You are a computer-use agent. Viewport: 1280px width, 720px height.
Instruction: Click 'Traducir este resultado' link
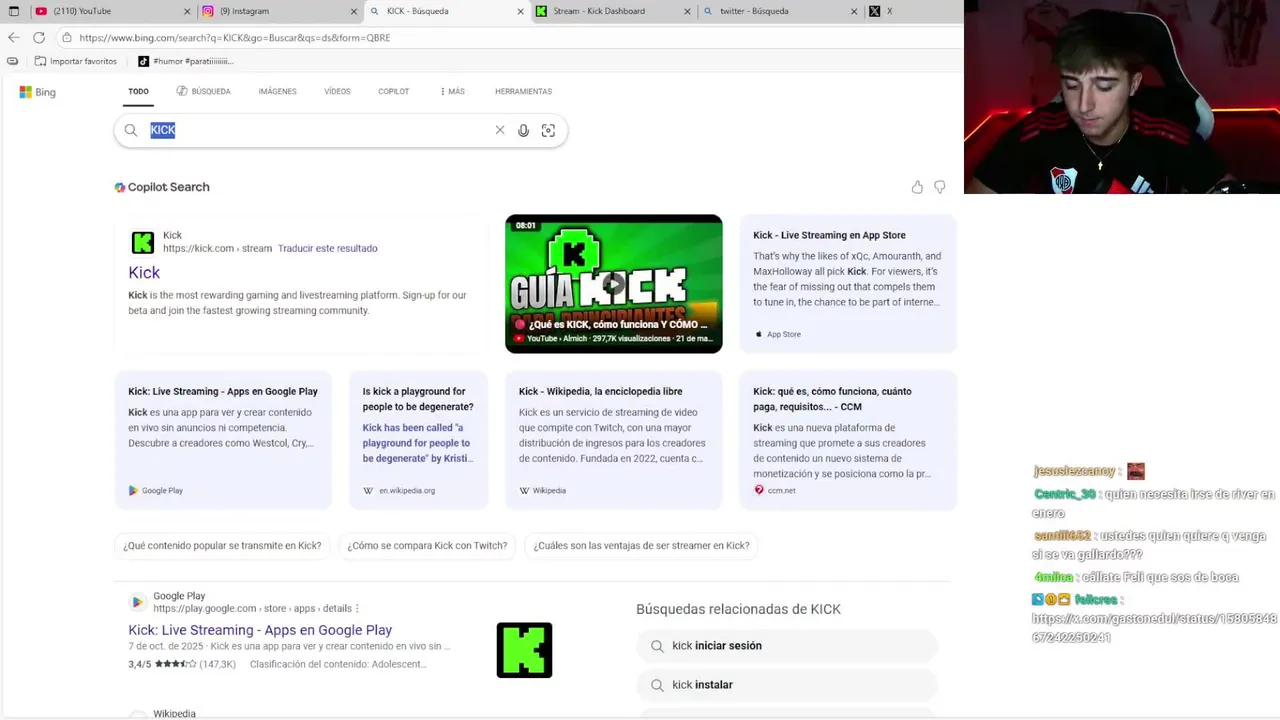tap(327, 248)
